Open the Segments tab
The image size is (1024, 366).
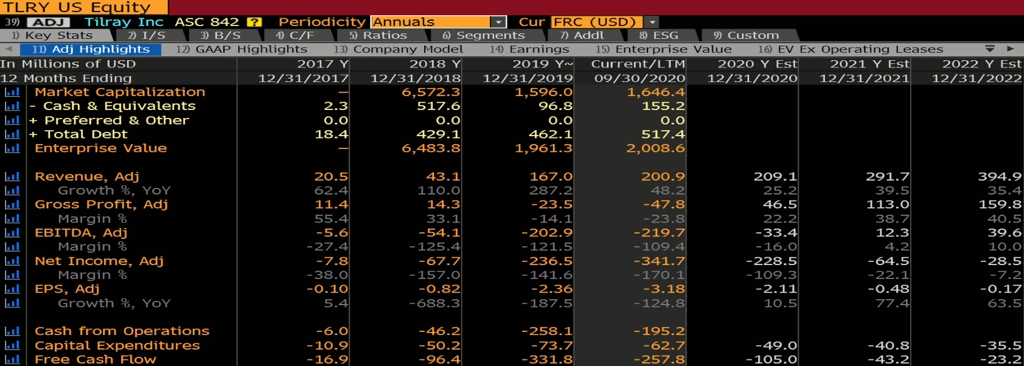tap(483, 35)
